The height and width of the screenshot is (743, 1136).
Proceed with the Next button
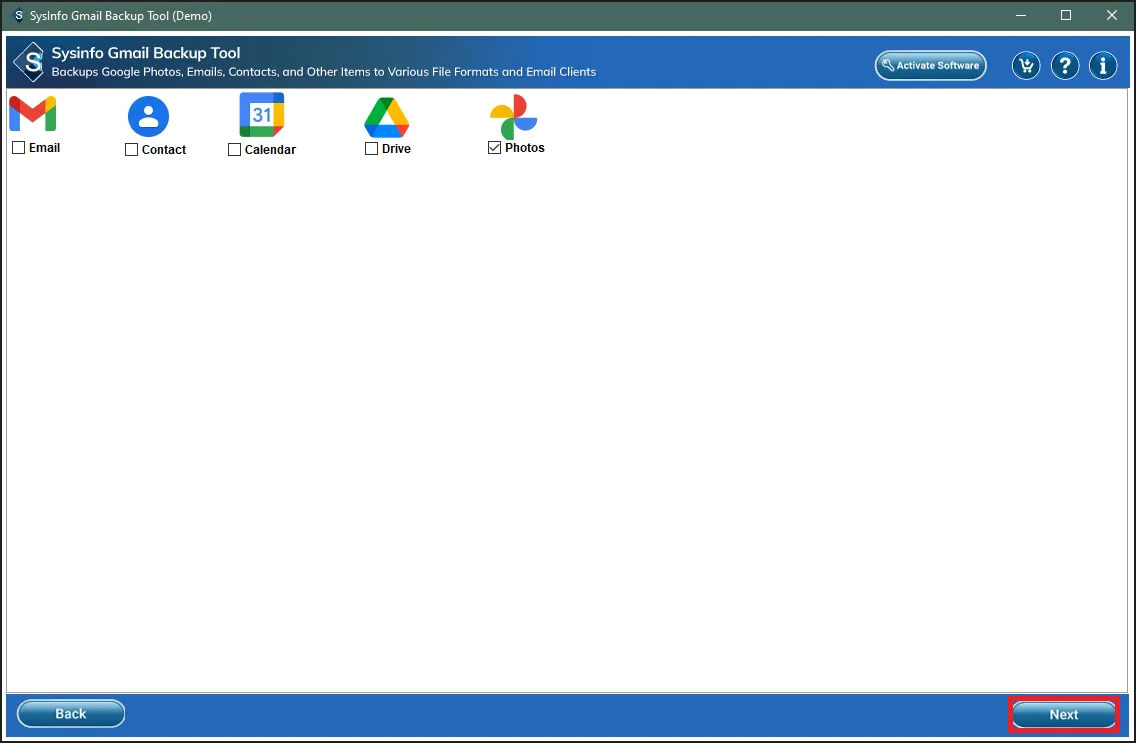pos(1064,714)
